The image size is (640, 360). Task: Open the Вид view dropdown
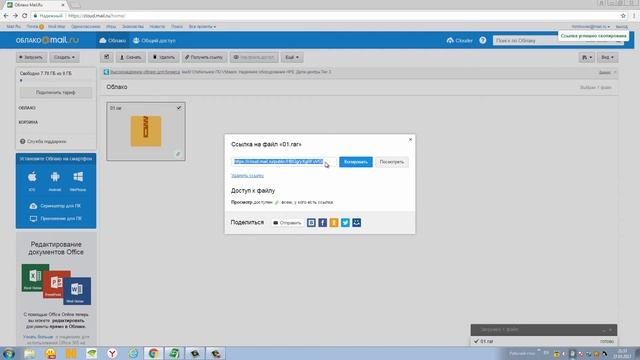[607, 57]
